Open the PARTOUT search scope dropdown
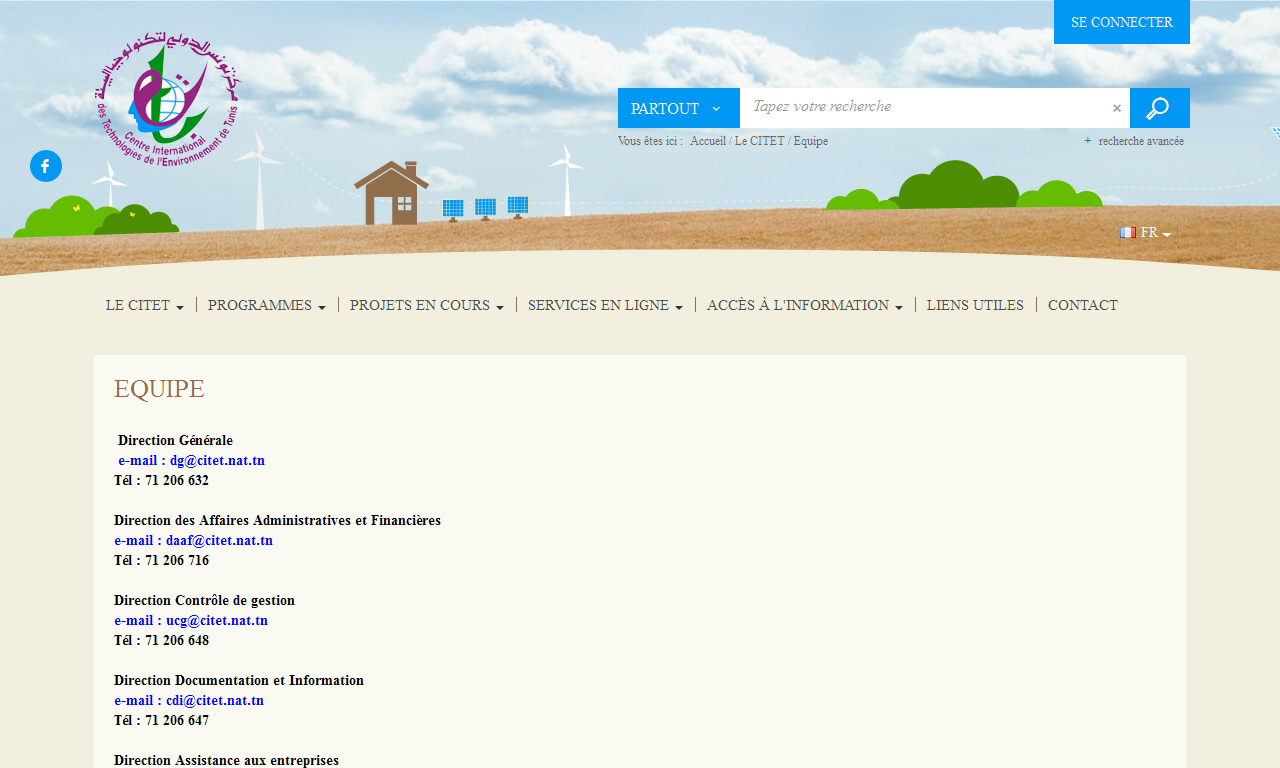Viewport: 1280px width, 768px height. (679, 108)
